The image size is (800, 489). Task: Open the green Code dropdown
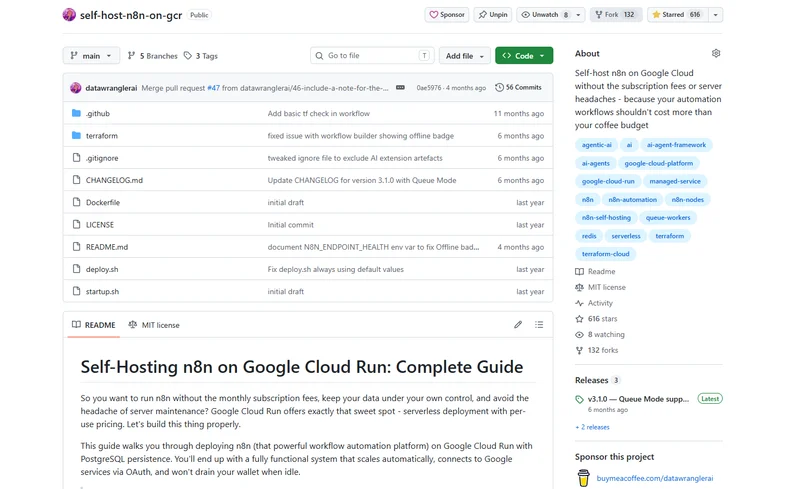click(x=524, y=56)
